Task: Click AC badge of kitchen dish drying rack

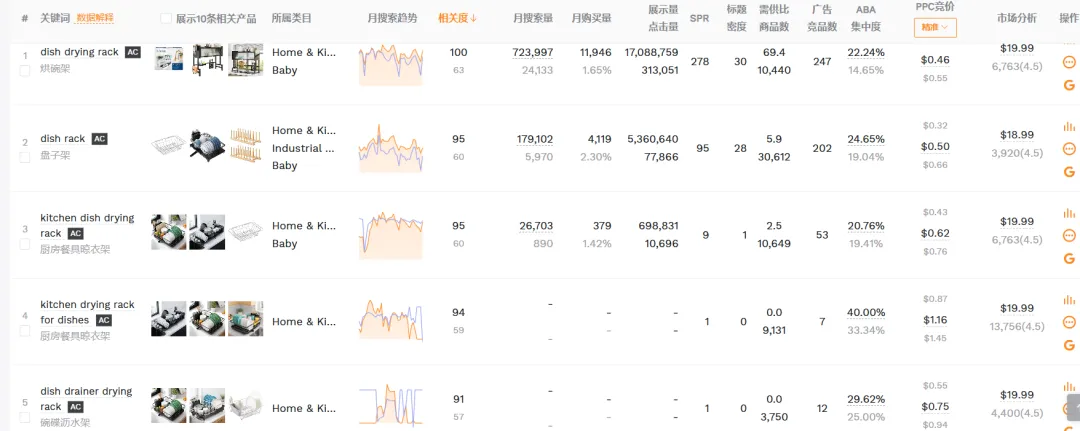Action: (x=76, y=234)
